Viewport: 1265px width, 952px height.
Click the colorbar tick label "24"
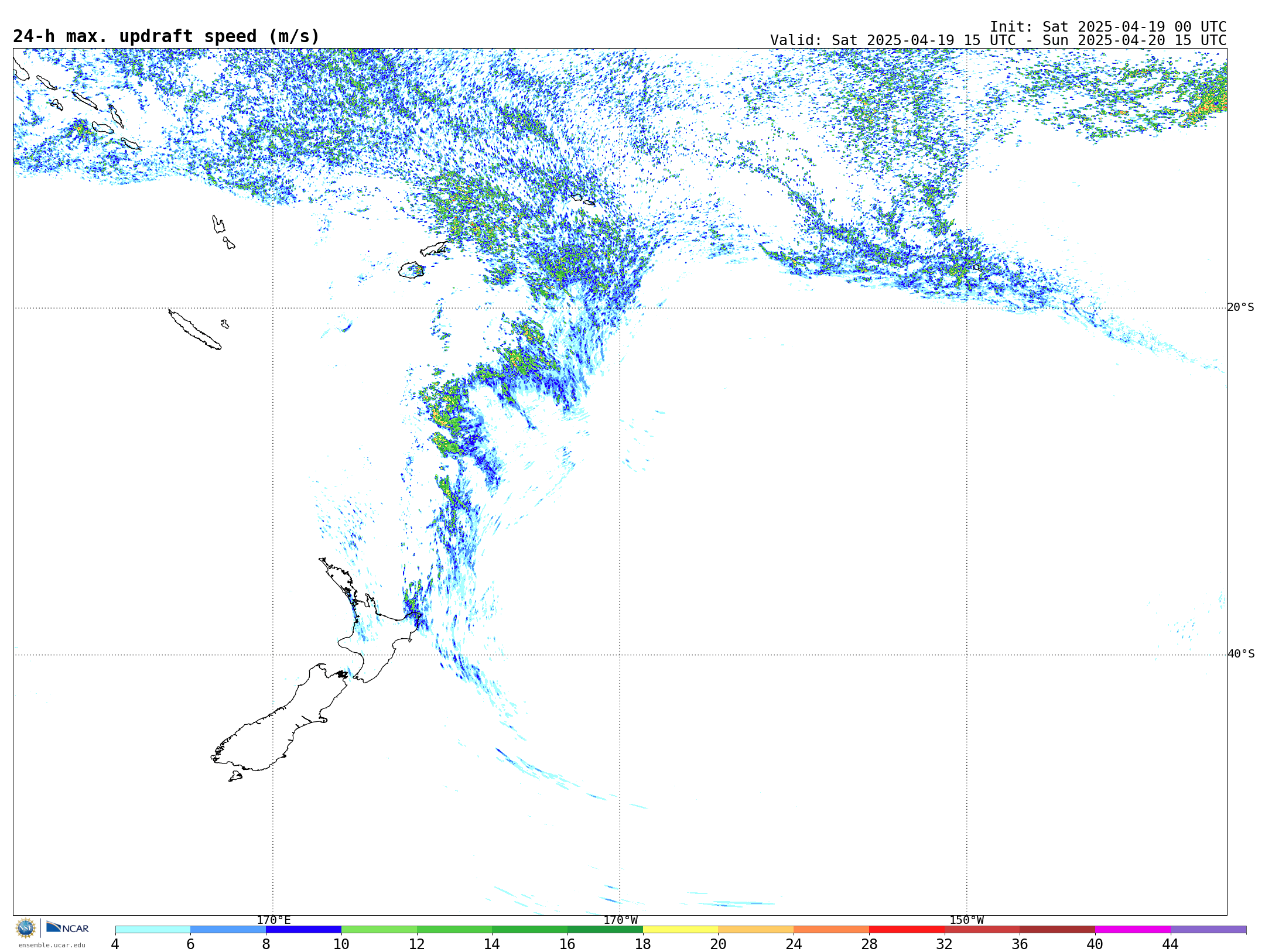click(x=794, y=944)
